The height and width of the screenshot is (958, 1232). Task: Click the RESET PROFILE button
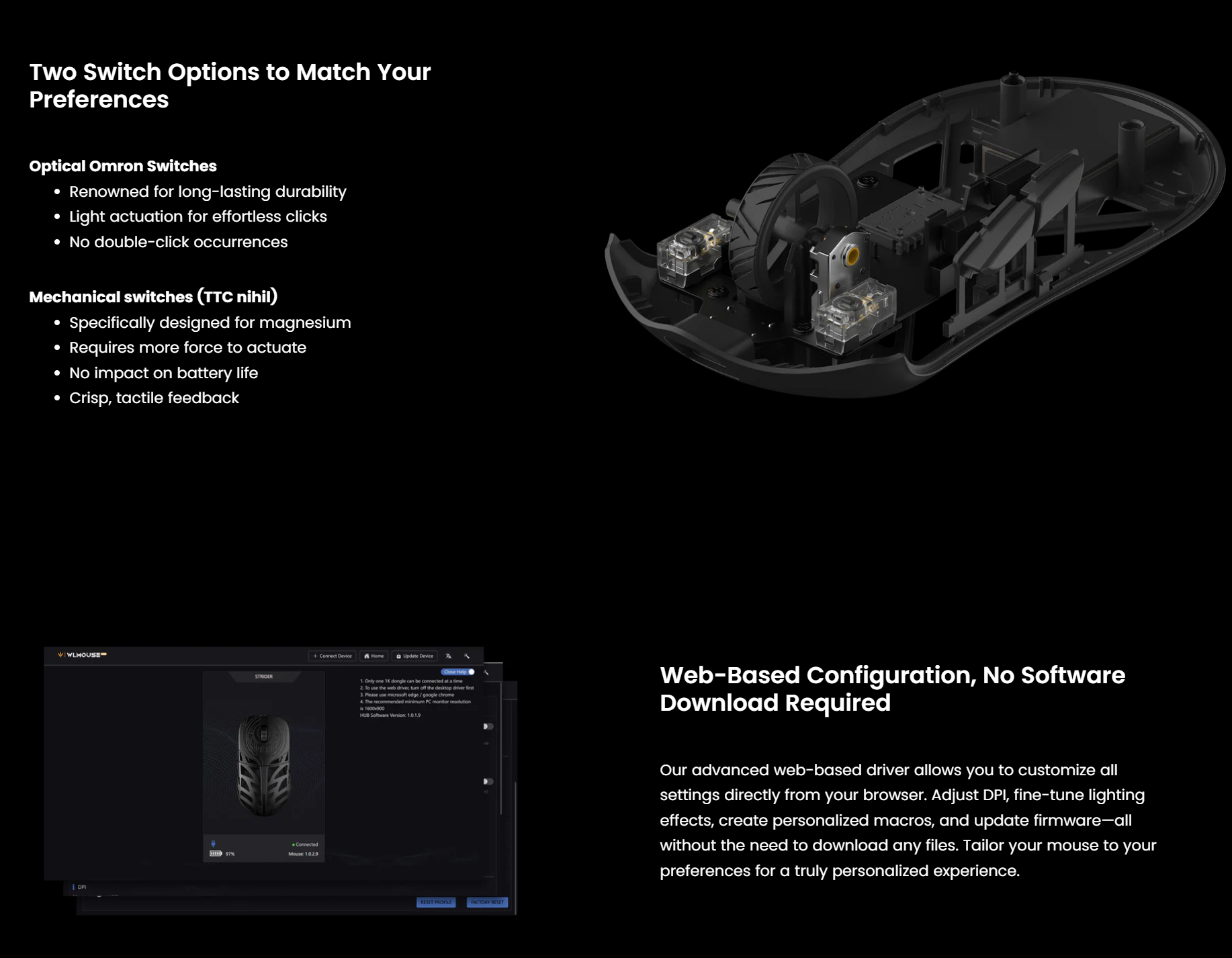(x=436, y=902)
